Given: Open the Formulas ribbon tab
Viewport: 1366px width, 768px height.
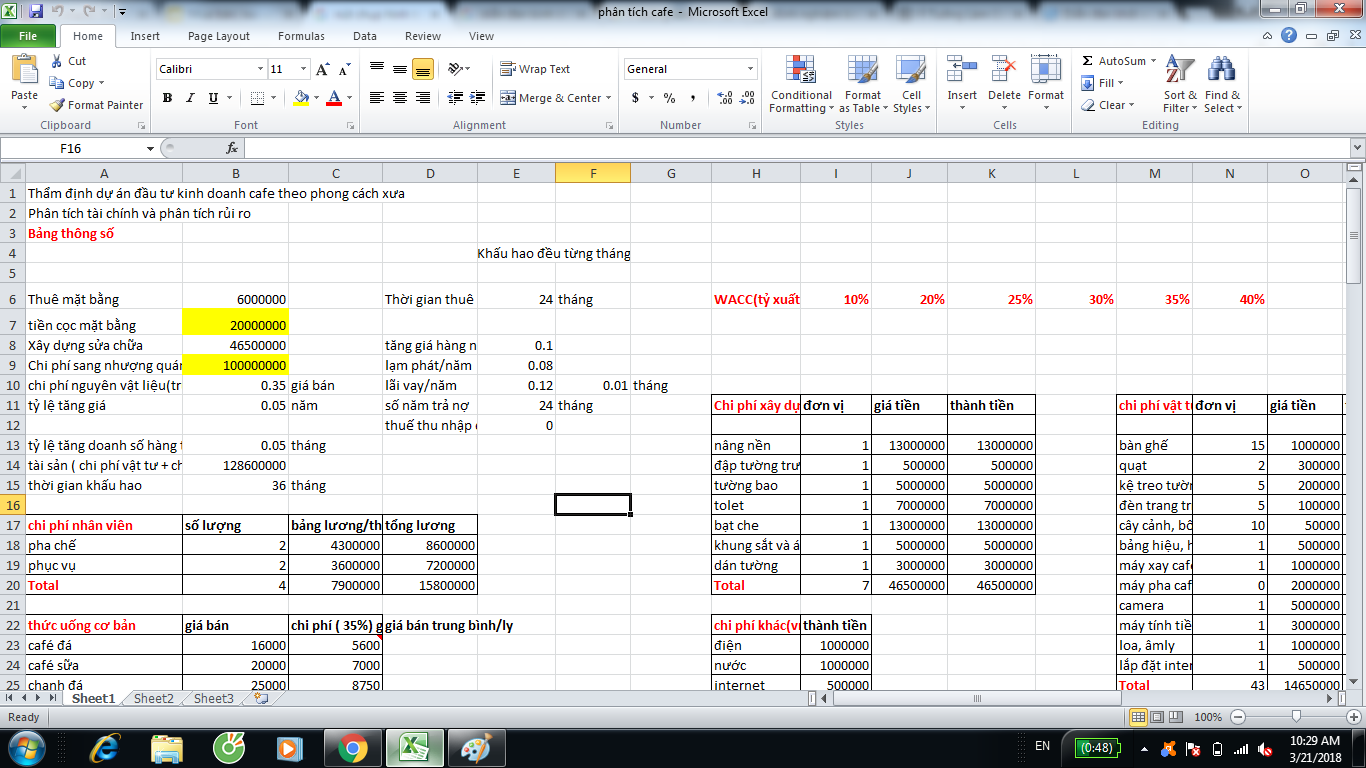Looking at the screenshot, I should click(x=301, y=36).
